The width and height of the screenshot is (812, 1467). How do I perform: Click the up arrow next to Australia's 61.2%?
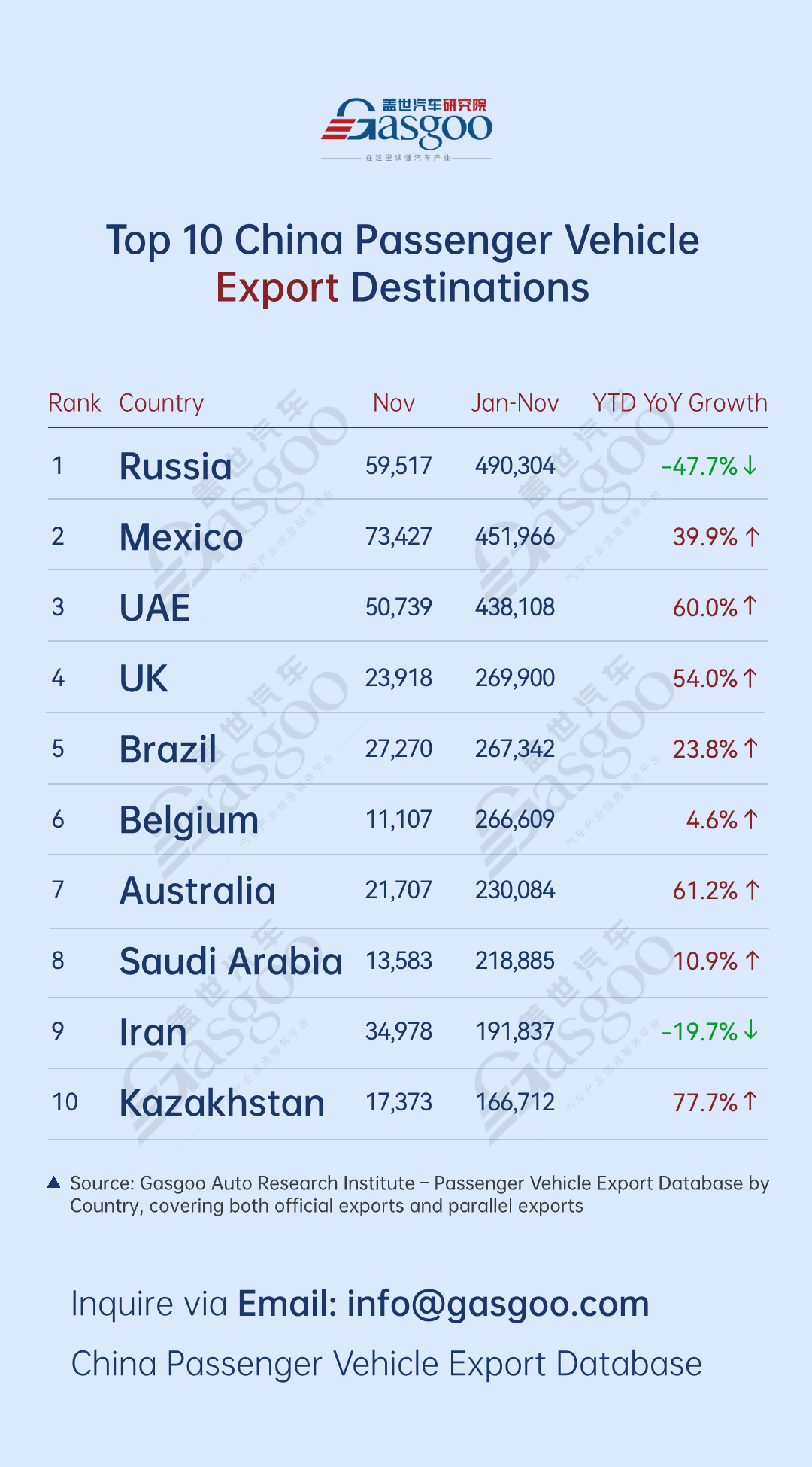752,890
